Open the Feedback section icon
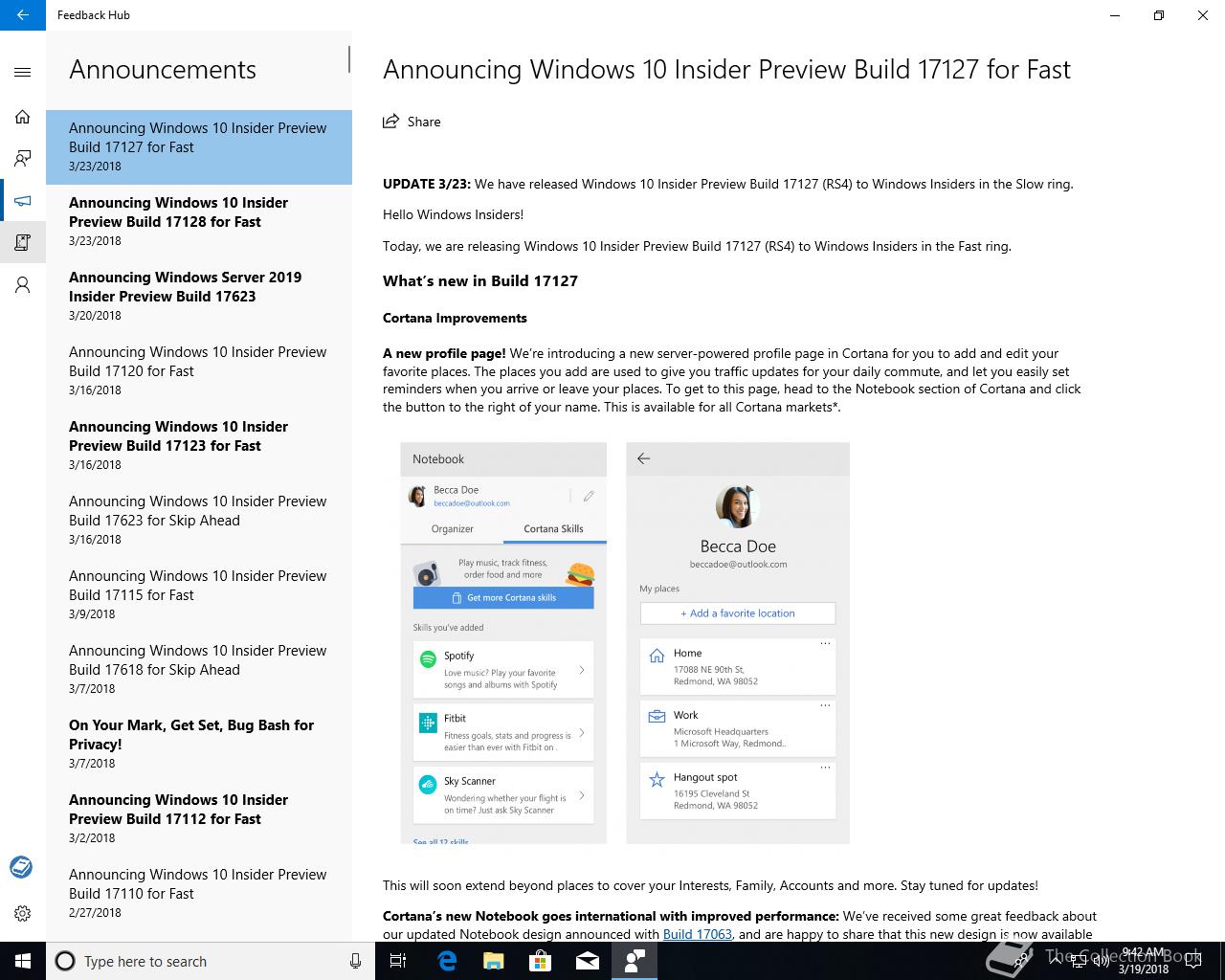The image size is (1225, 980). [23, 159]
